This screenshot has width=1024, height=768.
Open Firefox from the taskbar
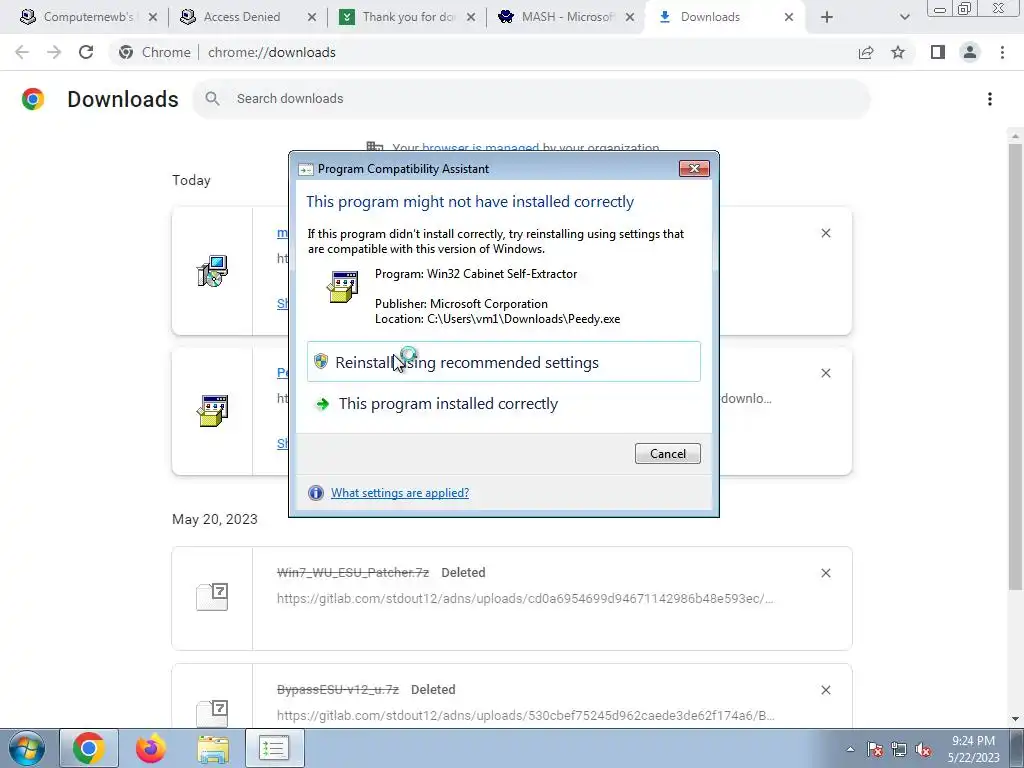151,748
